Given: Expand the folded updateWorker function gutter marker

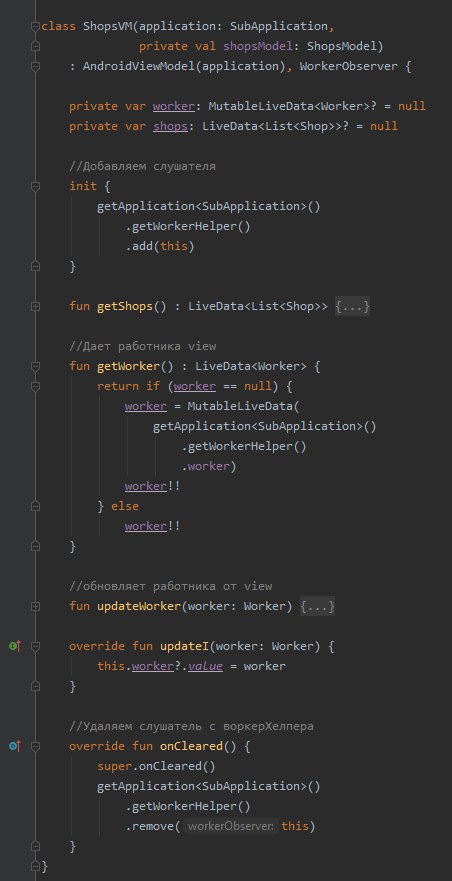Looking at the screenshot, I should pyautogui.click(x=35, y=606).
